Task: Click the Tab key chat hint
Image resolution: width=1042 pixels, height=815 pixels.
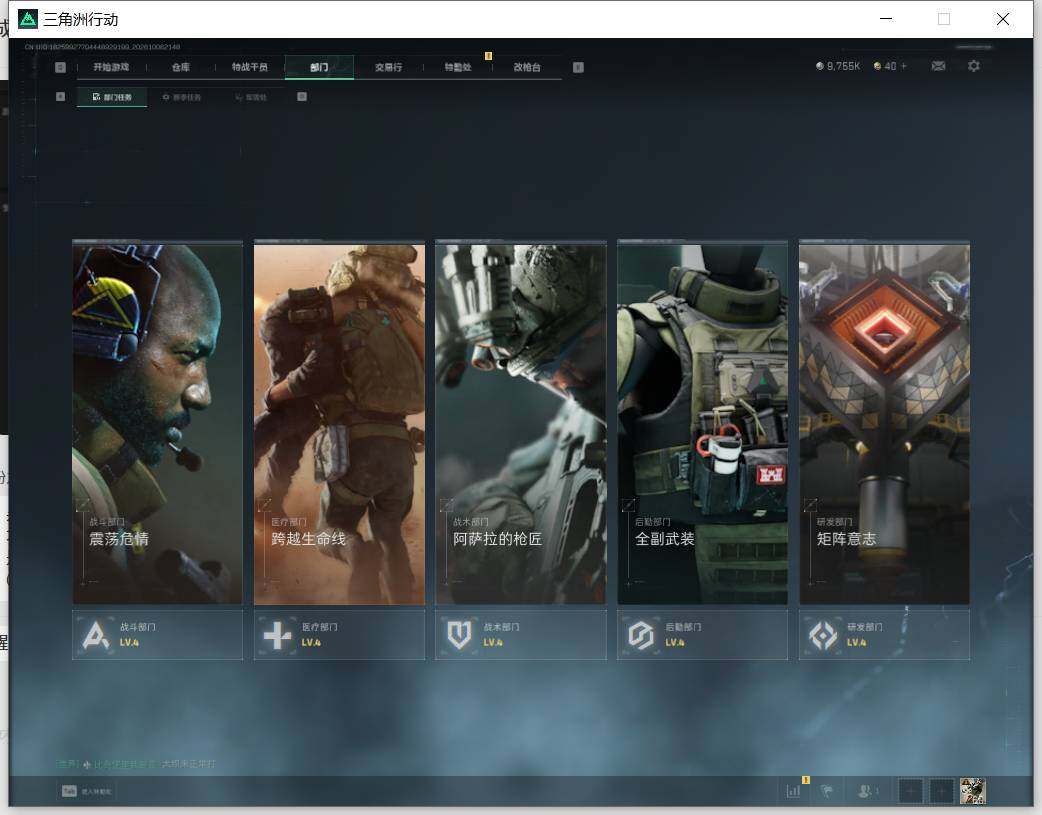Action: click(x=86, y=791)
